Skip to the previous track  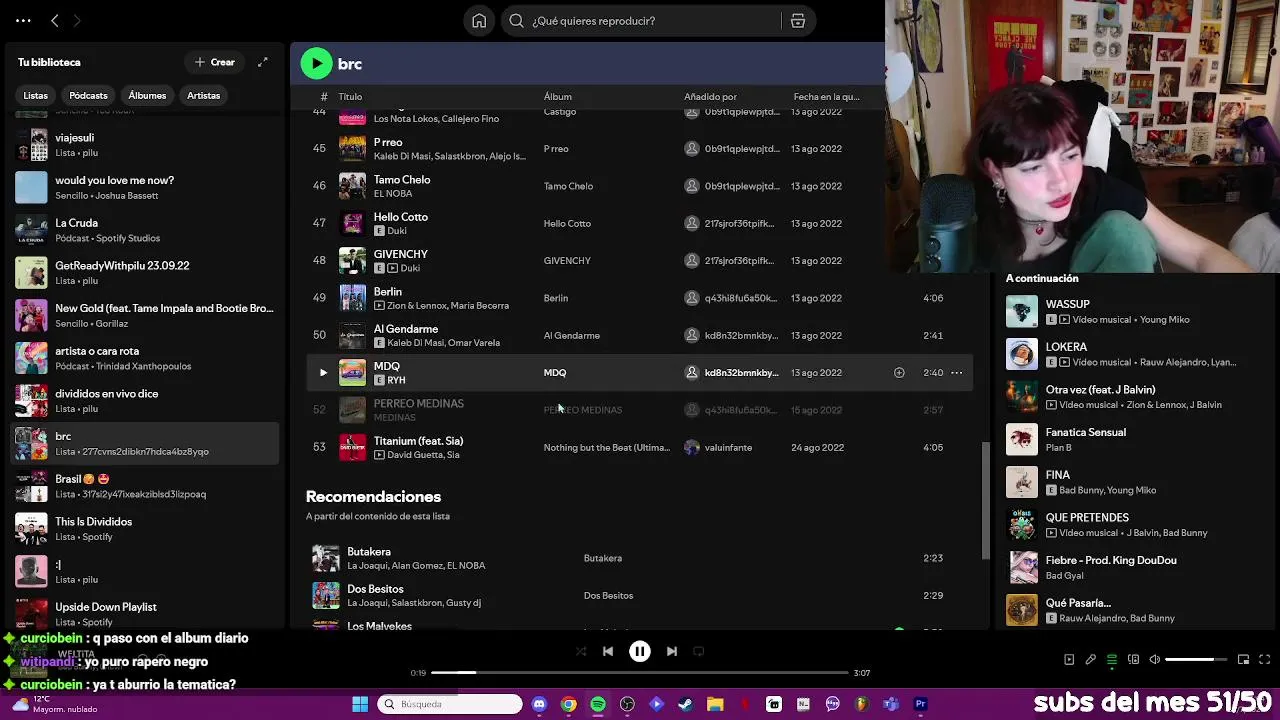[x=608, y=651]
